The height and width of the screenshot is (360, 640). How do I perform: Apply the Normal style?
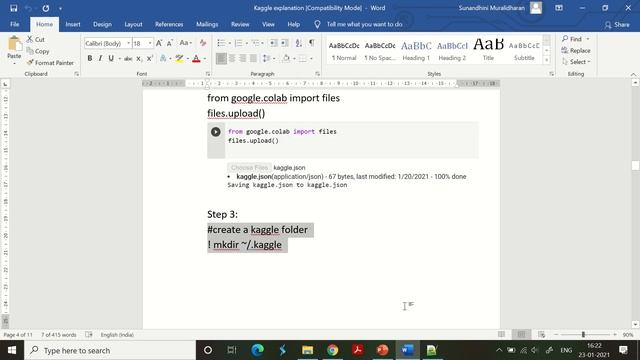pyautogui.click(x=344, y=50)
